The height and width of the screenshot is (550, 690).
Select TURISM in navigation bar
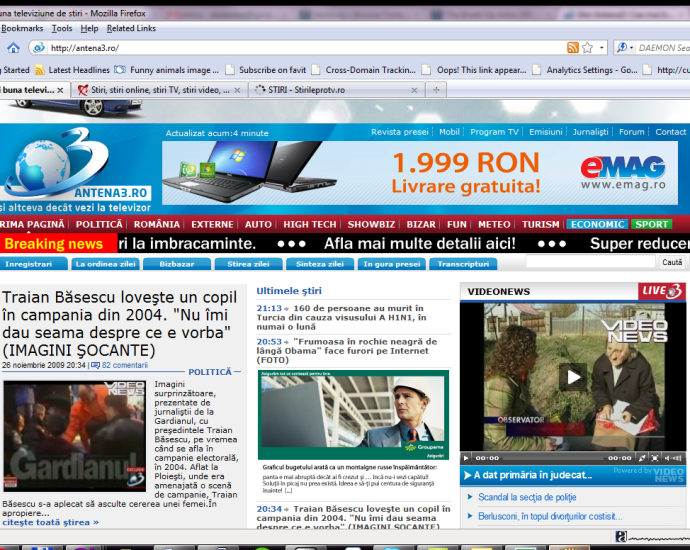click(540, 224)
